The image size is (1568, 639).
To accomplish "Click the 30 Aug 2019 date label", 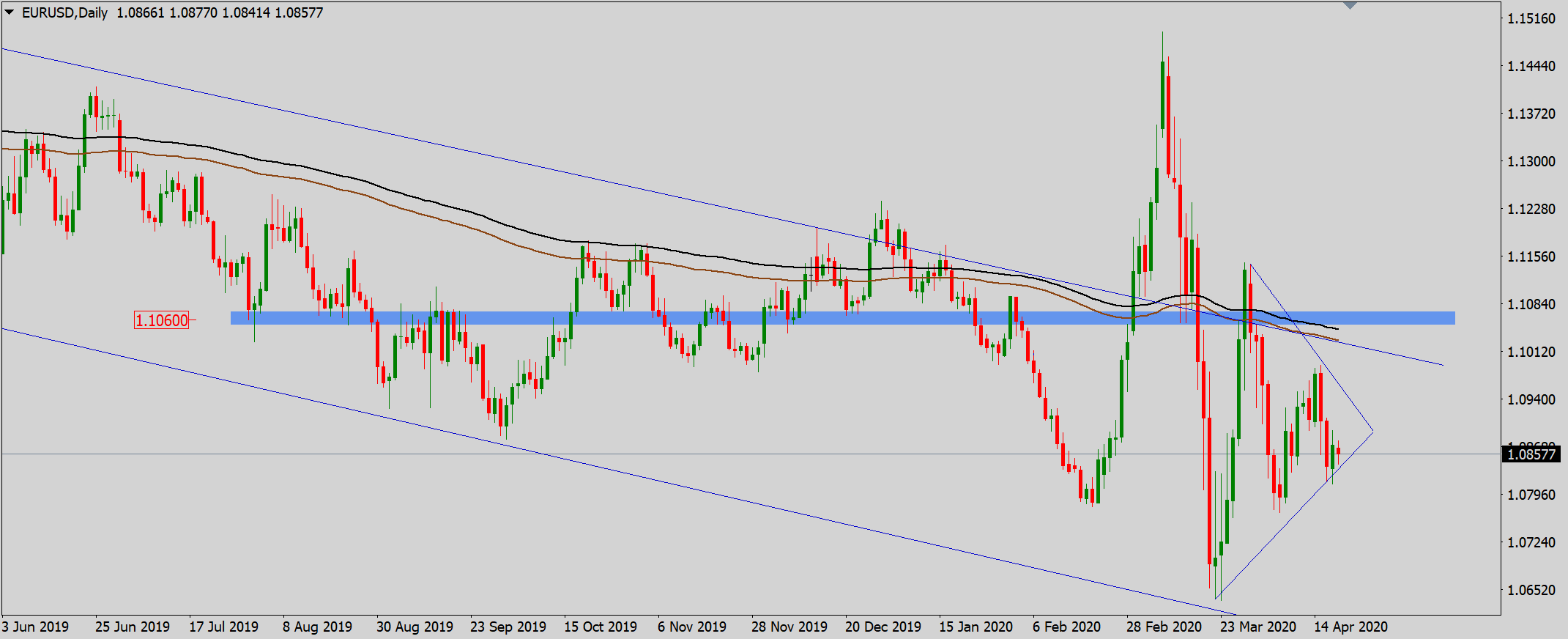I will point(415,627).
